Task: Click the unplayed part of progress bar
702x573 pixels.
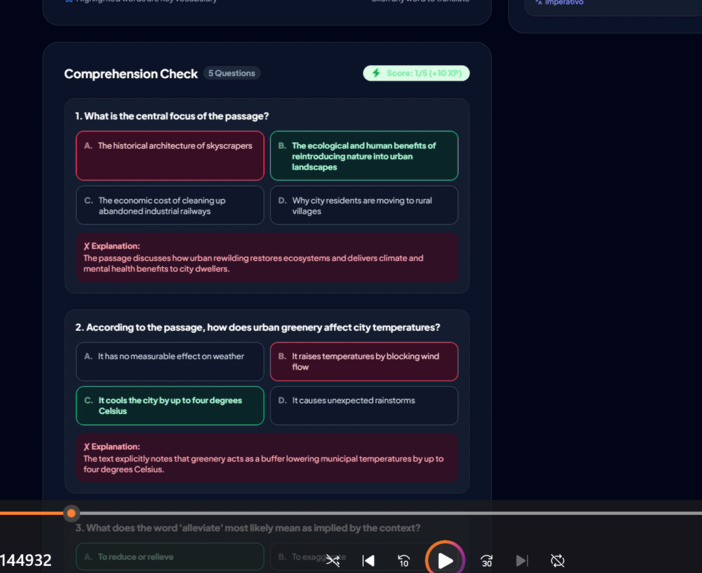Action: tap(390, 513)
